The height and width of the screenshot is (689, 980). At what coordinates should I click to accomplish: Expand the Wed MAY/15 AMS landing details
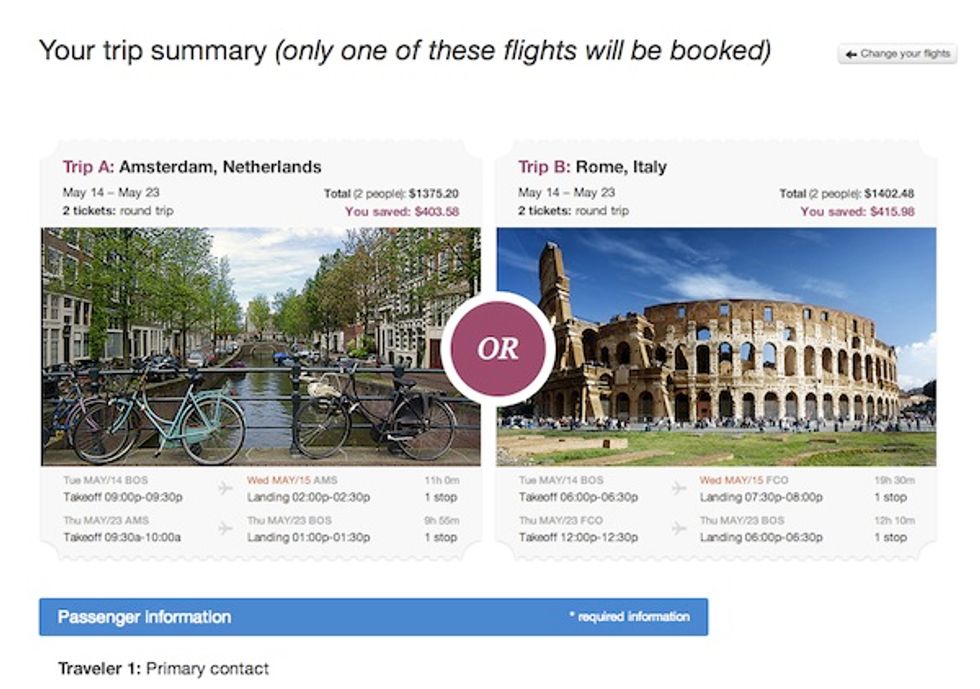295,479
